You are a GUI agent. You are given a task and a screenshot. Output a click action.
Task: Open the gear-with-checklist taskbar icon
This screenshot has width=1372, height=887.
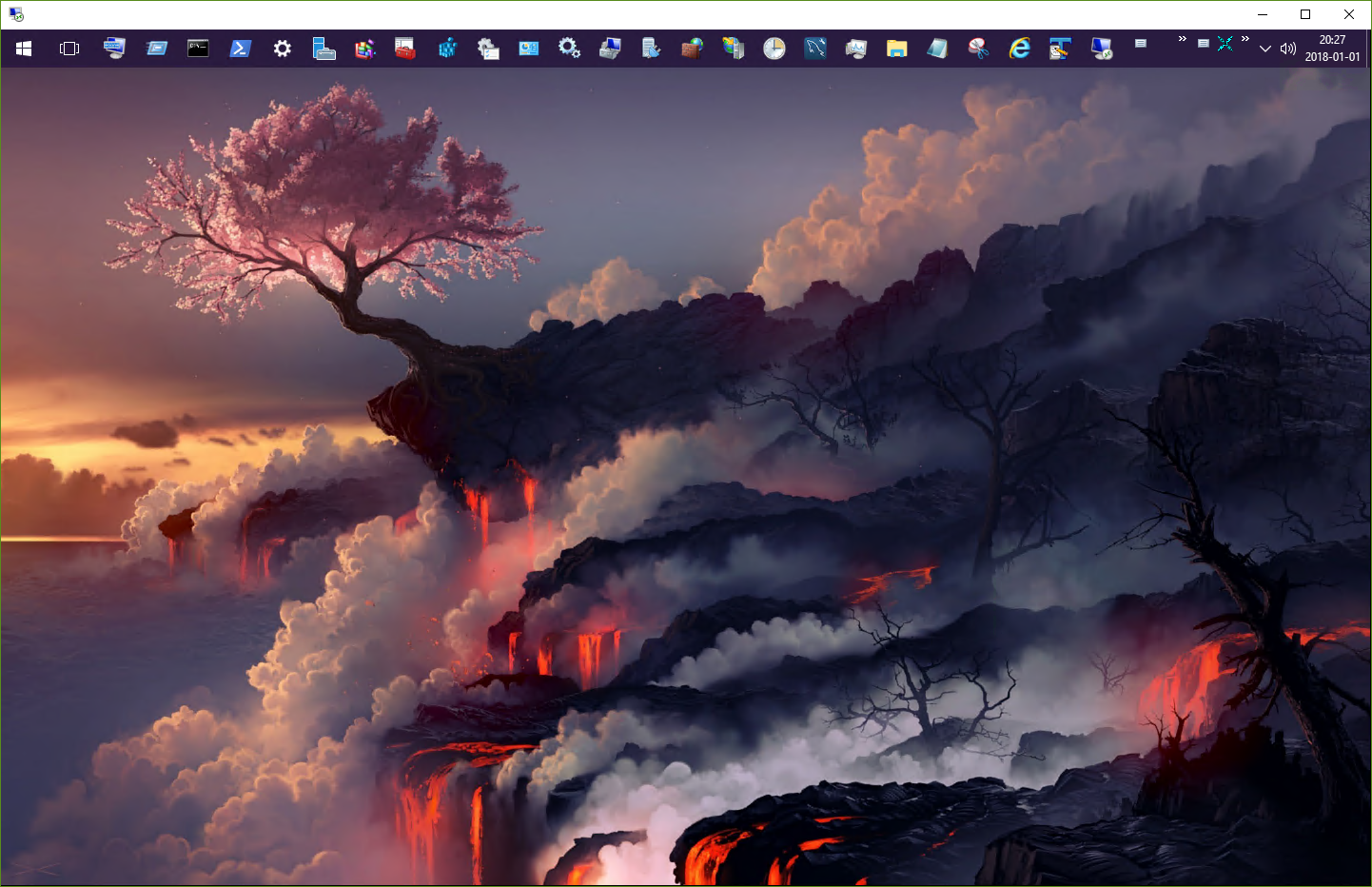pyautogui.click(x=488, y=49)
